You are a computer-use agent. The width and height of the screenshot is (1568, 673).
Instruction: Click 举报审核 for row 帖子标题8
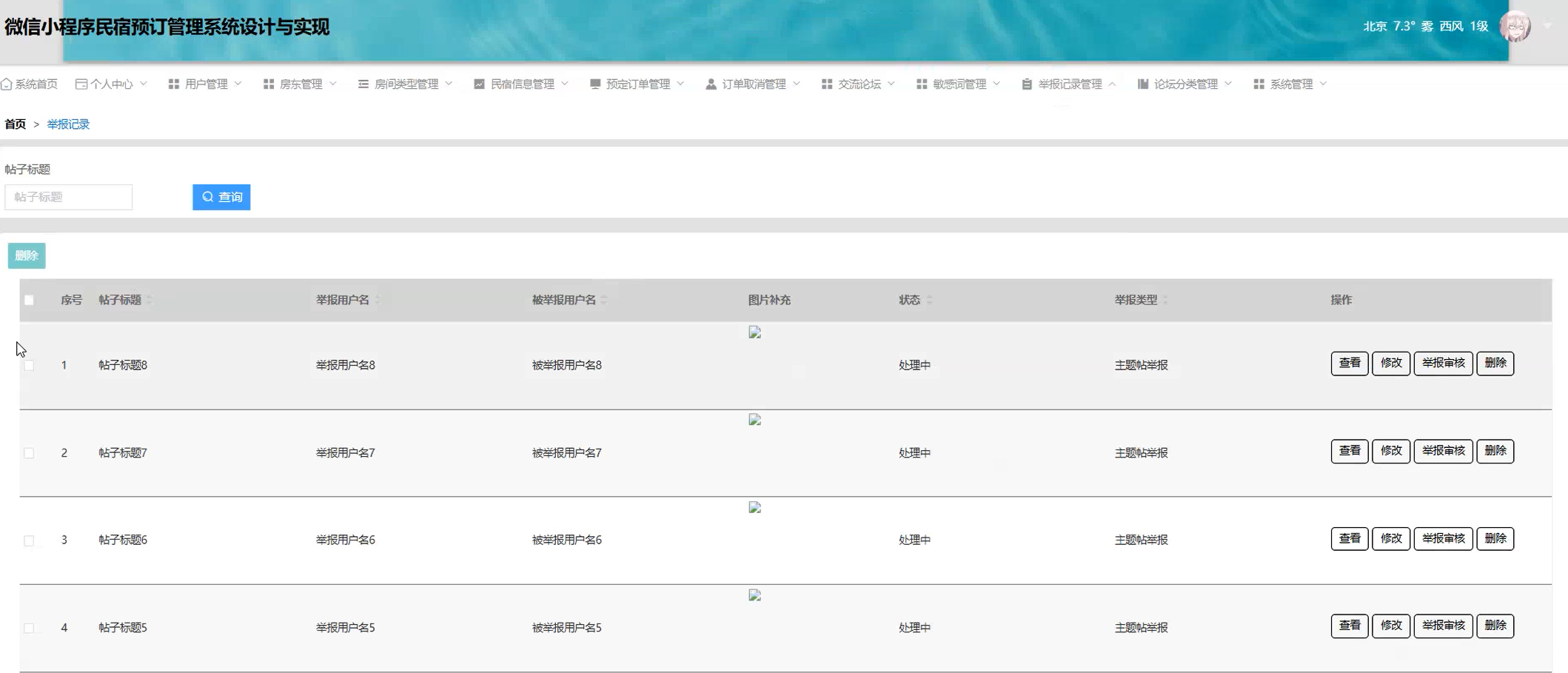[x=1444, y=364]
